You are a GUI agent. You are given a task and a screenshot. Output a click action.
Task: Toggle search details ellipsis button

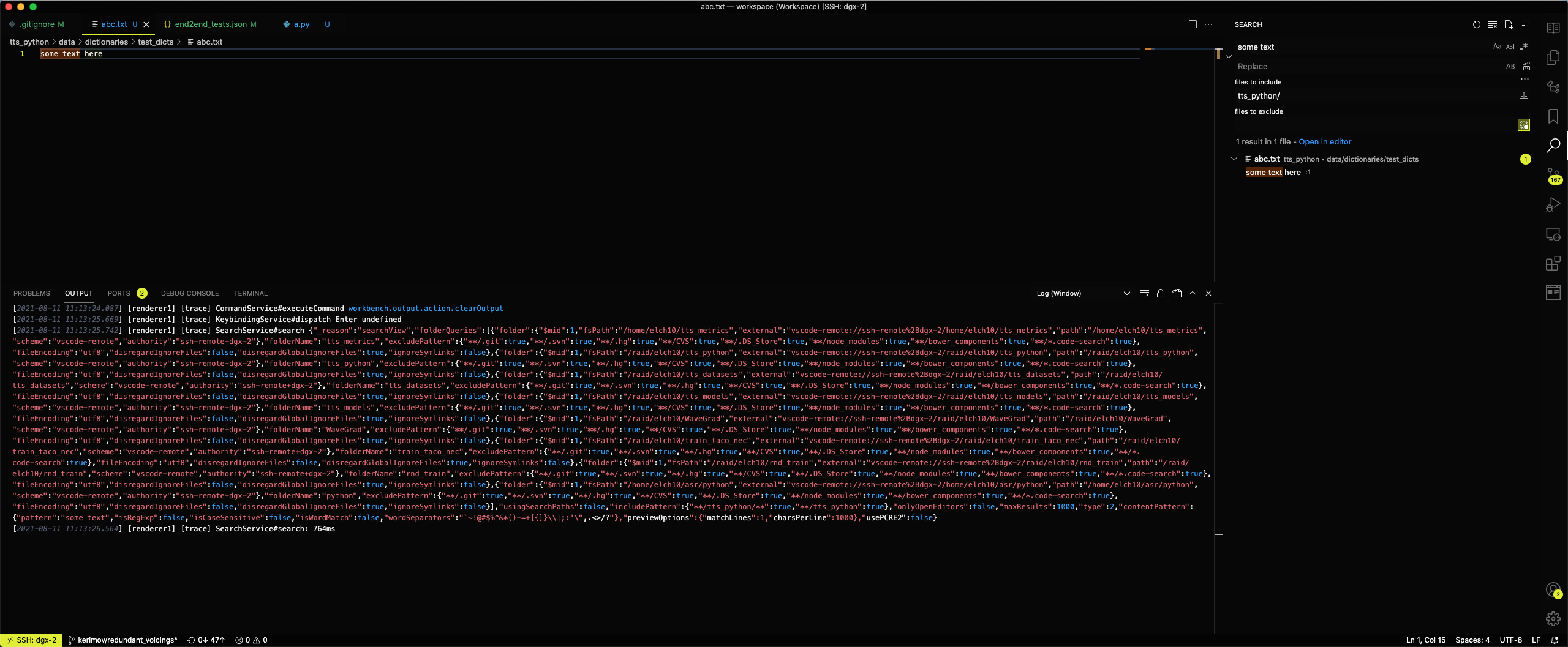click(x=1525, y=79)
